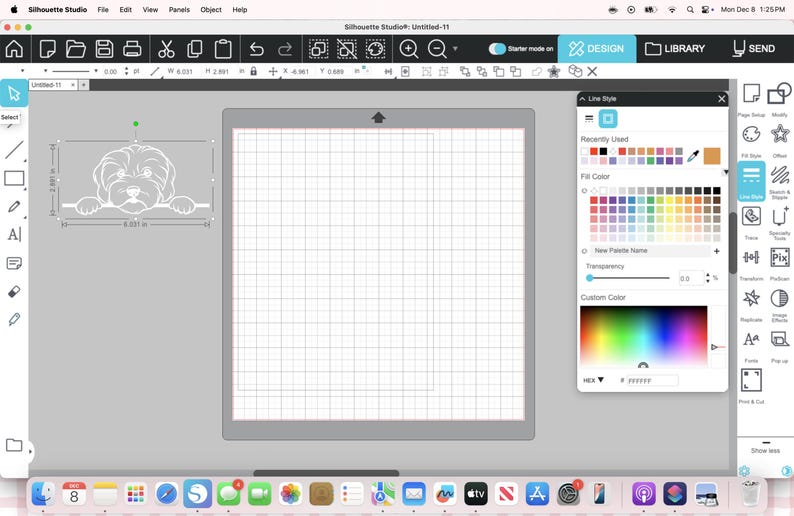Select the Rectangle drawing tool
The height and width of the screenshot is (516, 794).
[x=14, y=178]
